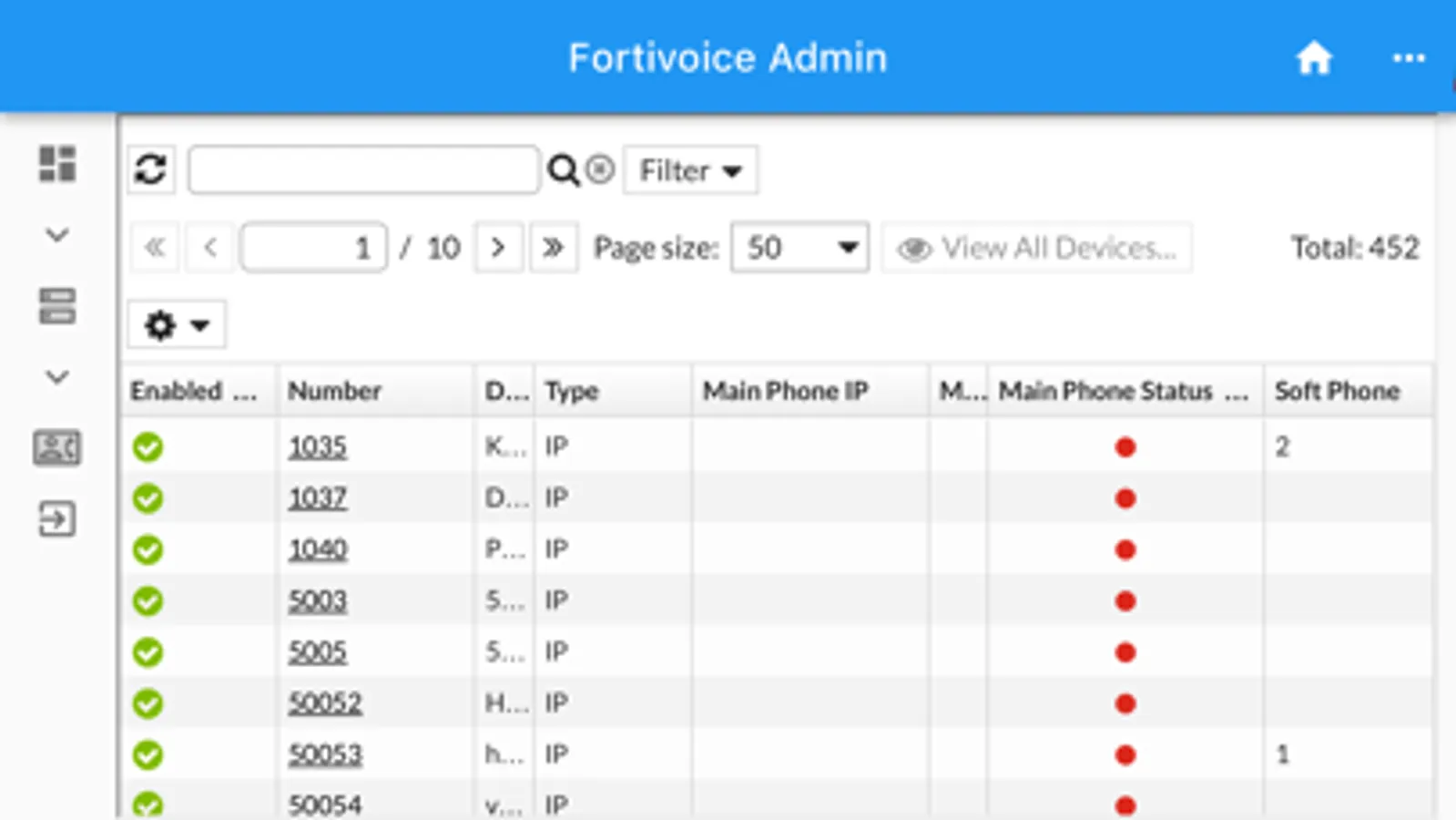
Task: Toggle enabled checkmark for extension 50052
Action: 148,703
